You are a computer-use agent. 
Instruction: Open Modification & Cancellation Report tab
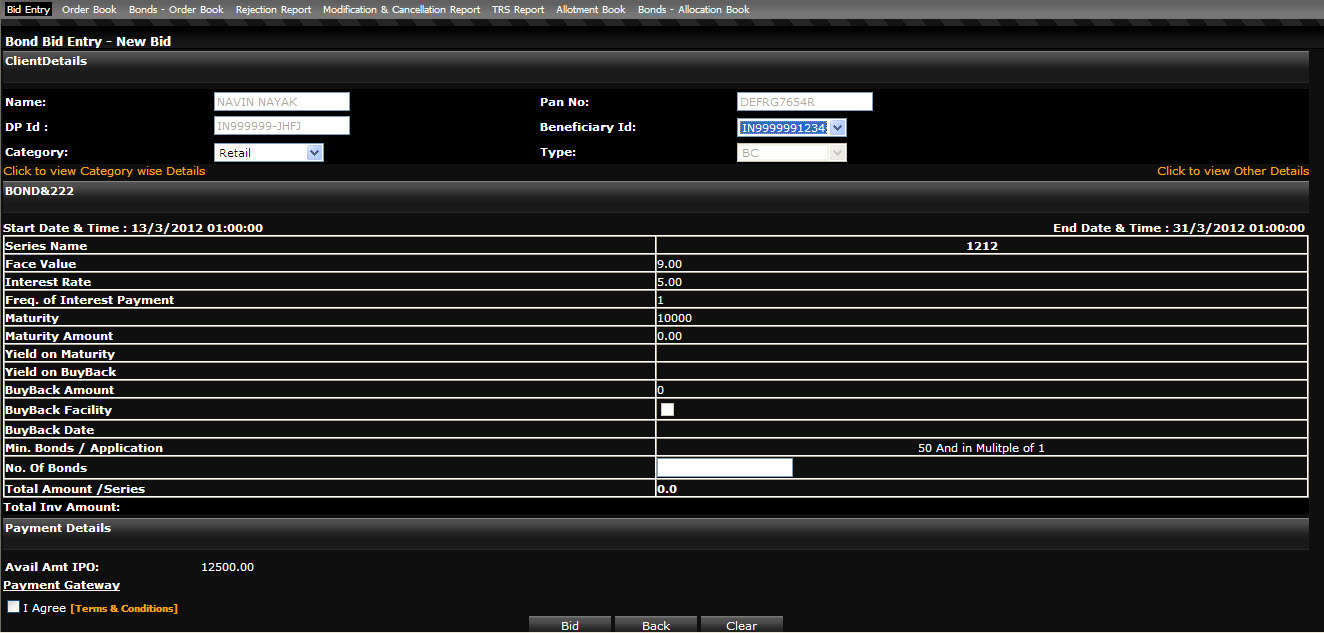point(401,10)
